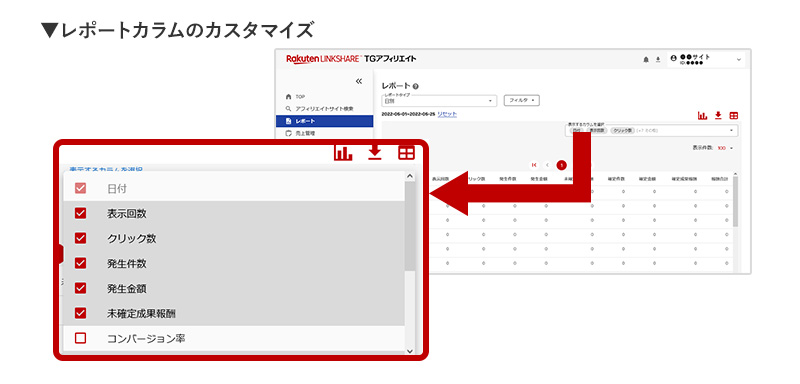Select page 1 in pagination
800x384 pixels.
pos(561,165)
